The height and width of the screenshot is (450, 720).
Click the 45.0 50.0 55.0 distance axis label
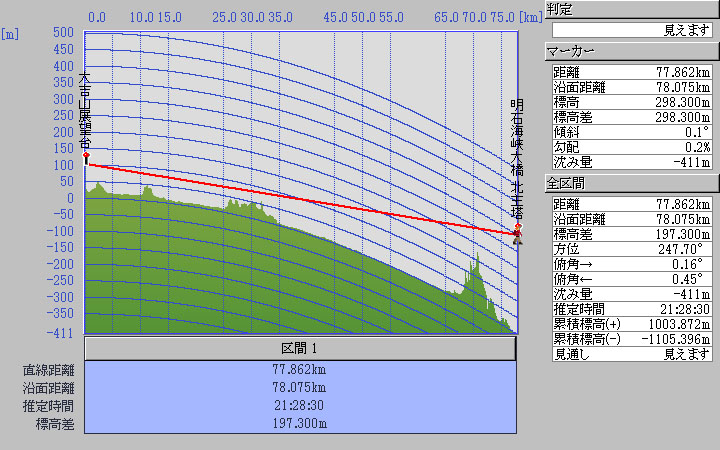click(x=364, y=17)
